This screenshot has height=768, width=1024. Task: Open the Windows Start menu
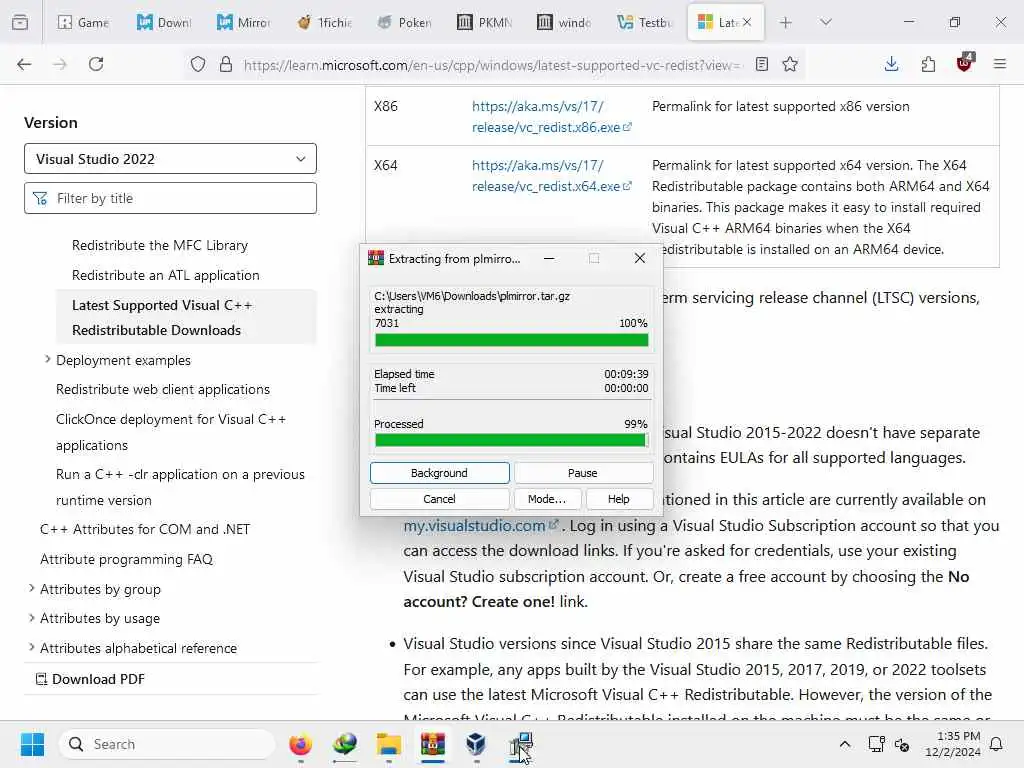point(32,744)
